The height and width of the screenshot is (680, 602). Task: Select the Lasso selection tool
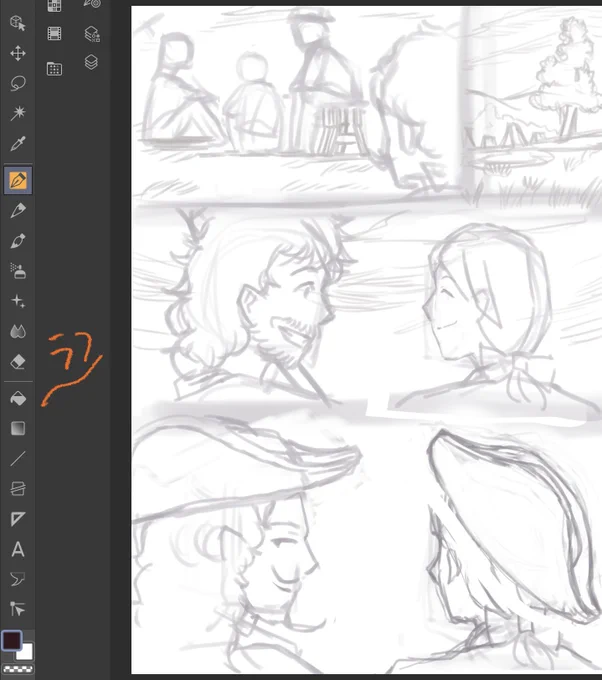18,83
